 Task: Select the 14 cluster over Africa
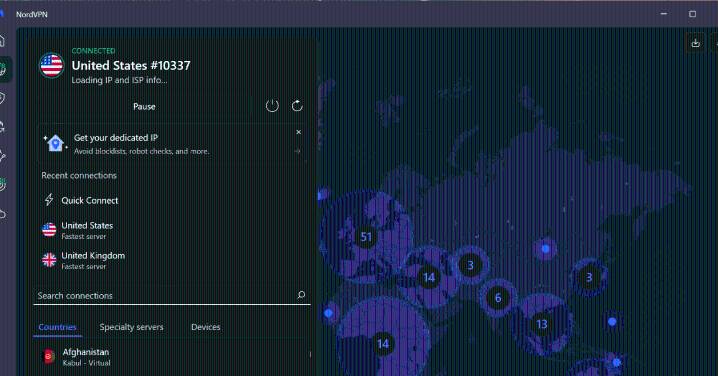click(x=383, y=343)
